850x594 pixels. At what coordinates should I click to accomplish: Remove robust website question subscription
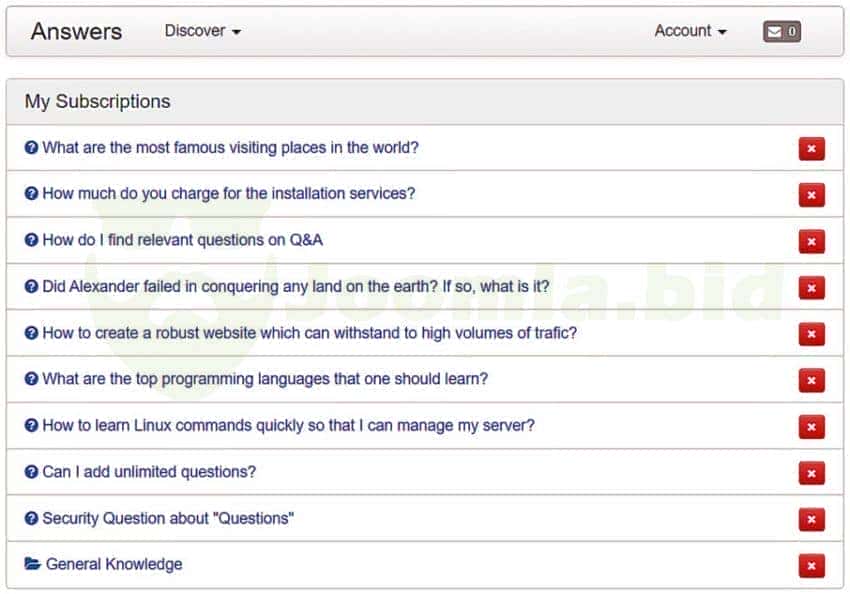click(811, 334)
